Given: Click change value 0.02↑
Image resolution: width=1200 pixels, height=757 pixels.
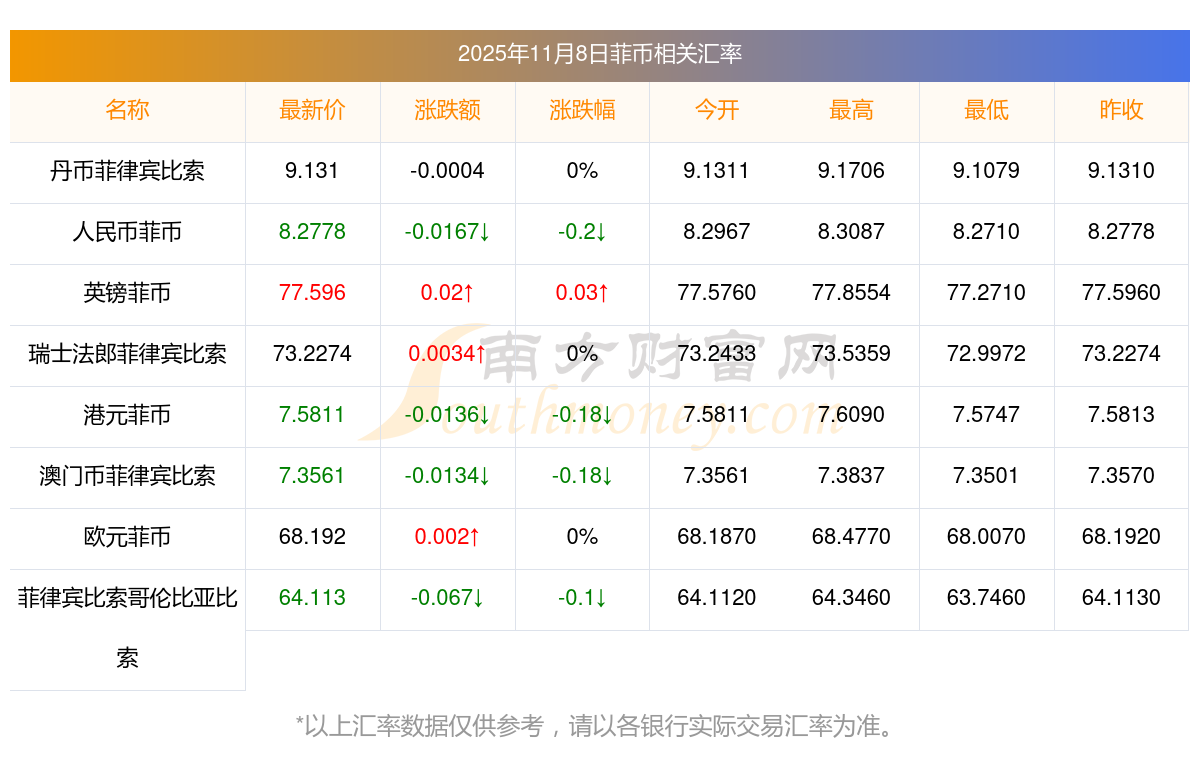Looking at the screenshot, I should [447, 293].
